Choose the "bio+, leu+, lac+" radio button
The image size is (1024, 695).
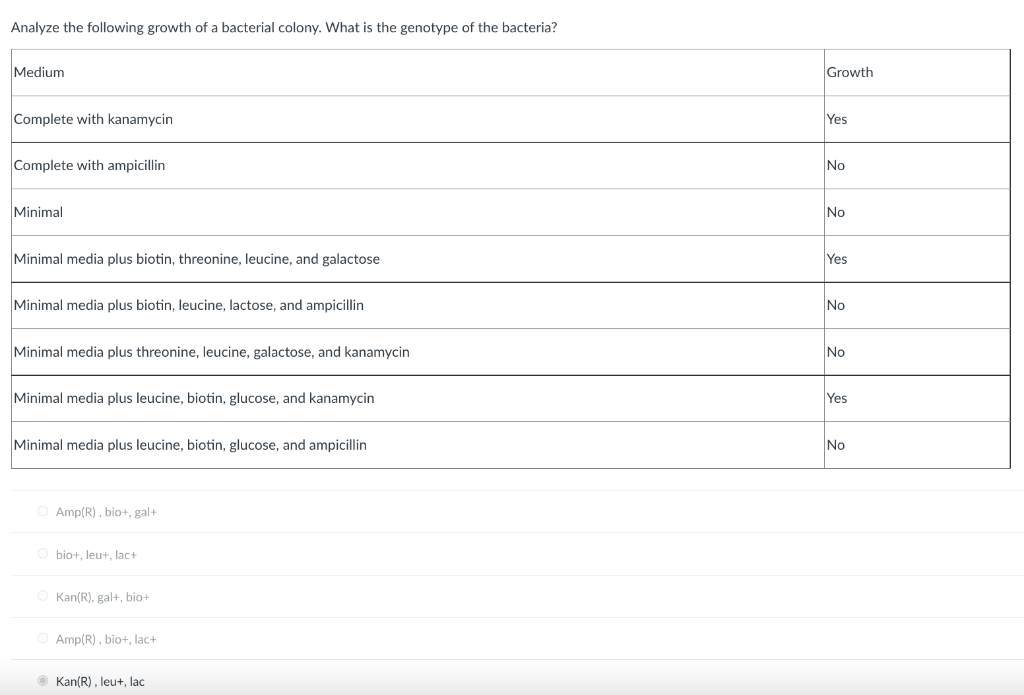click(43, 554)
